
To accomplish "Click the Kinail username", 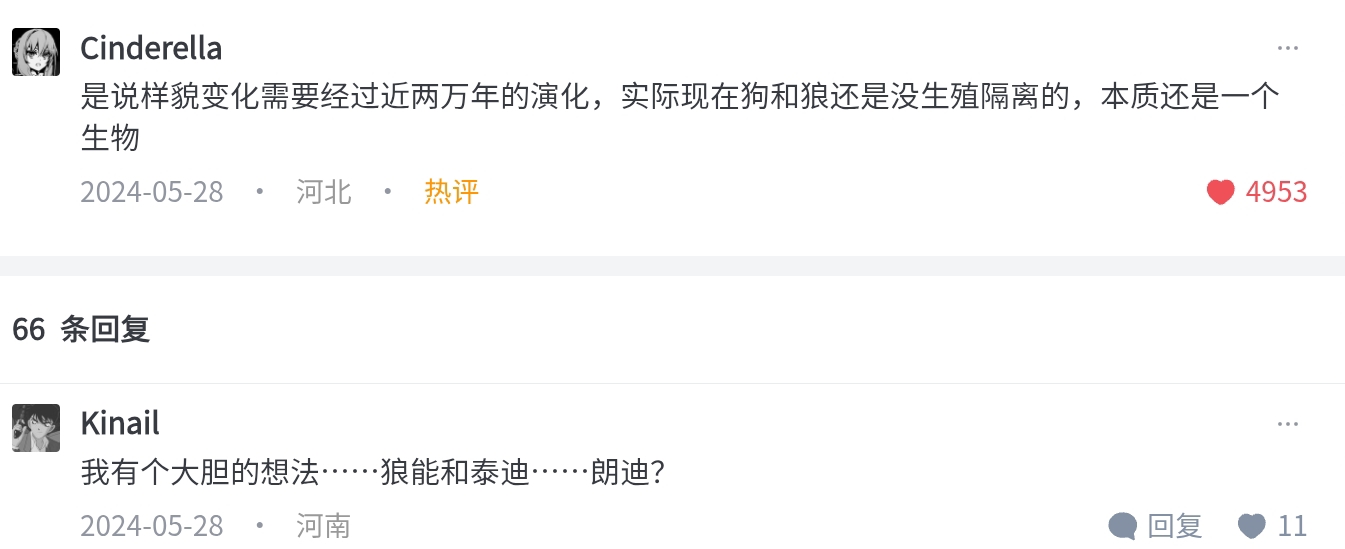I will tap(120, 423).
